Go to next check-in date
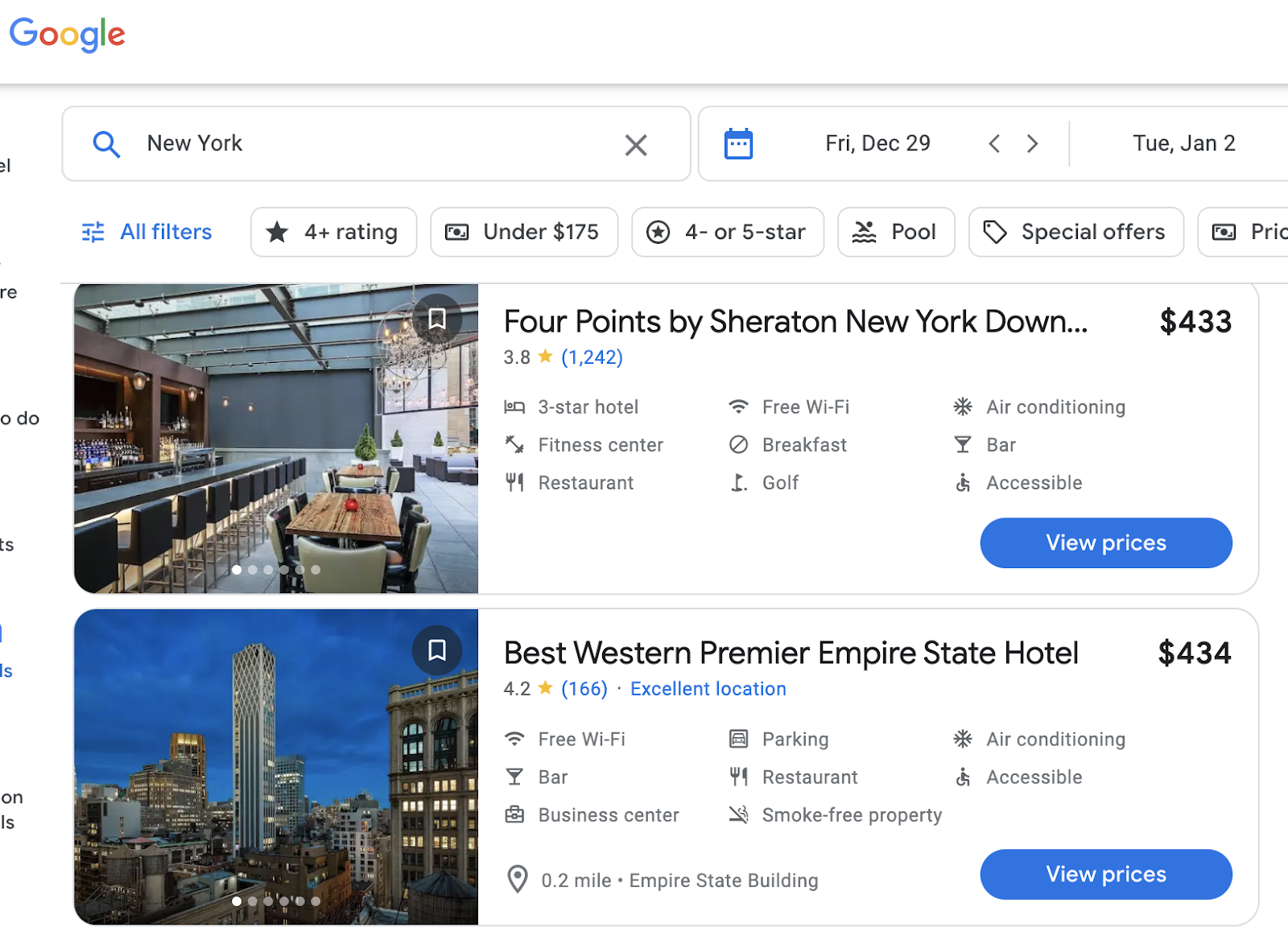Screen dimensions: 1288x936 pos(1033,143)
